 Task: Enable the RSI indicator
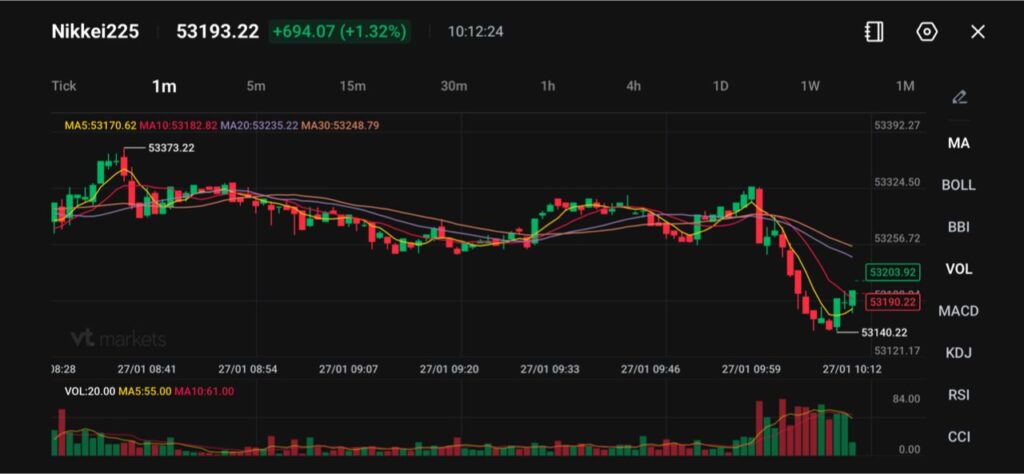point(958,395)
